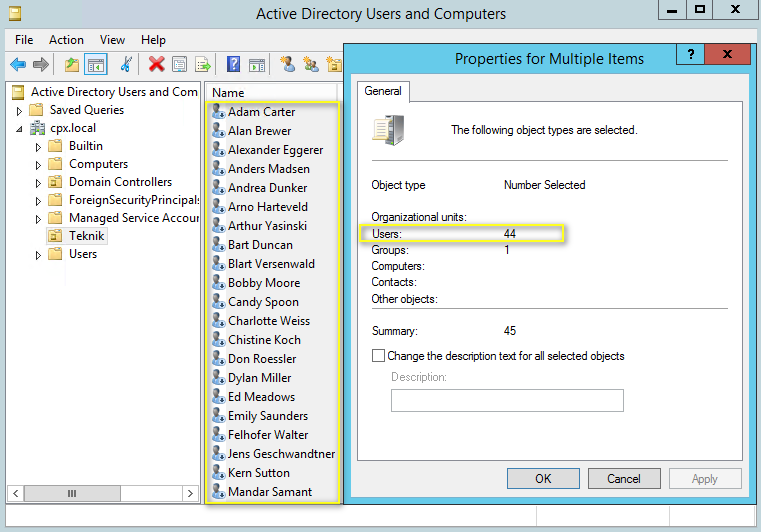Click the Apply button
The height and width of the screenshot is (532, 761).
click(705, 479)
